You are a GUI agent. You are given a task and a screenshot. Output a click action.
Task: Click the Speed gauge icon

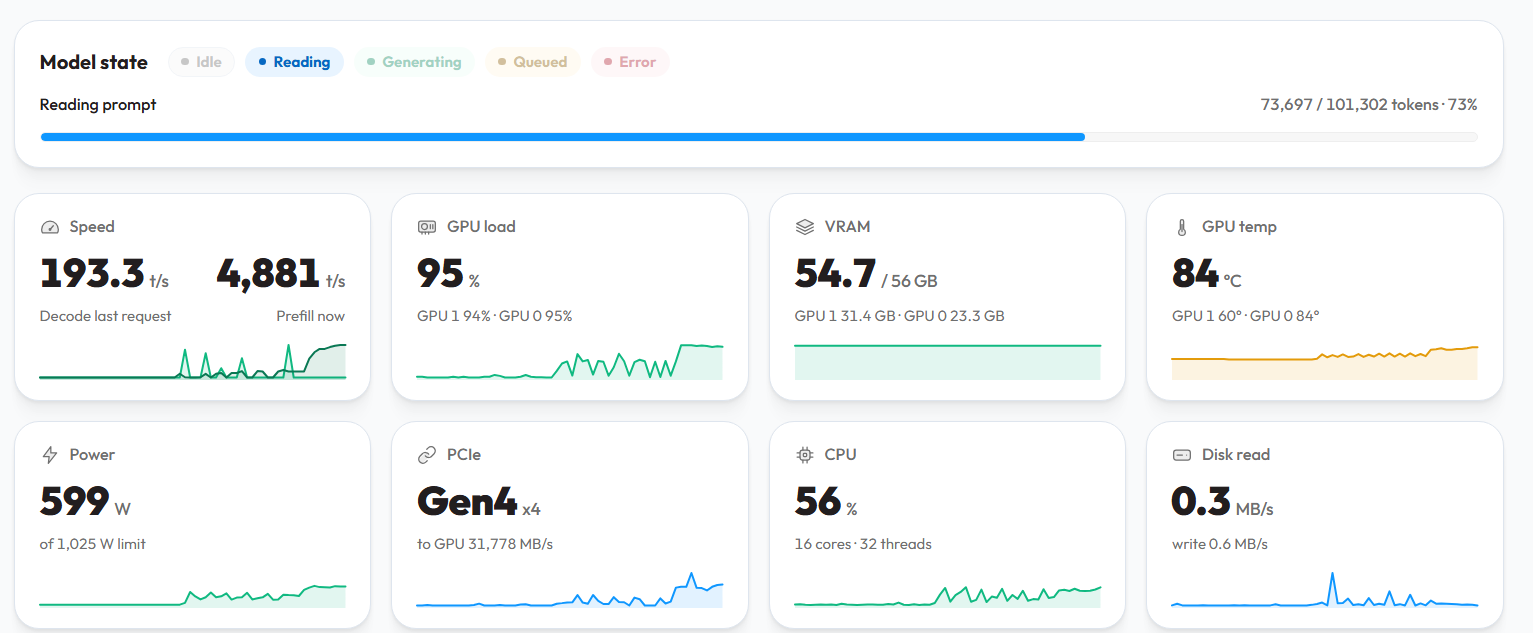click(x=50, y=227)
